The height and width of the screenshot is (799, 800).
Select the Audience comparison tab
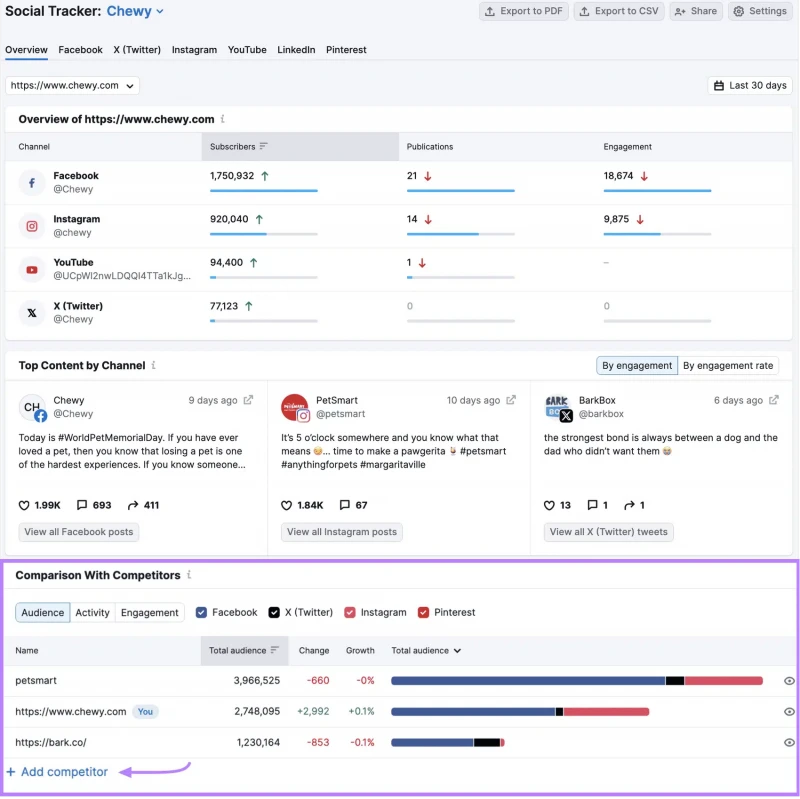(x=43, y=612)
